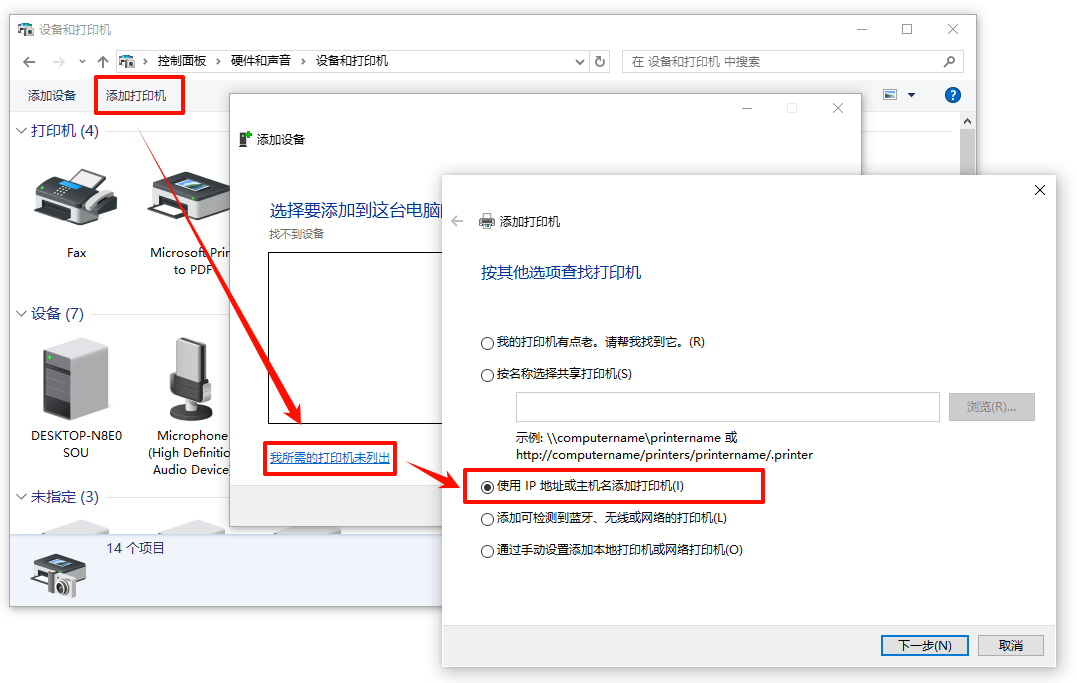Collapse the 打印机 (4) group

(x=21, y=131)
